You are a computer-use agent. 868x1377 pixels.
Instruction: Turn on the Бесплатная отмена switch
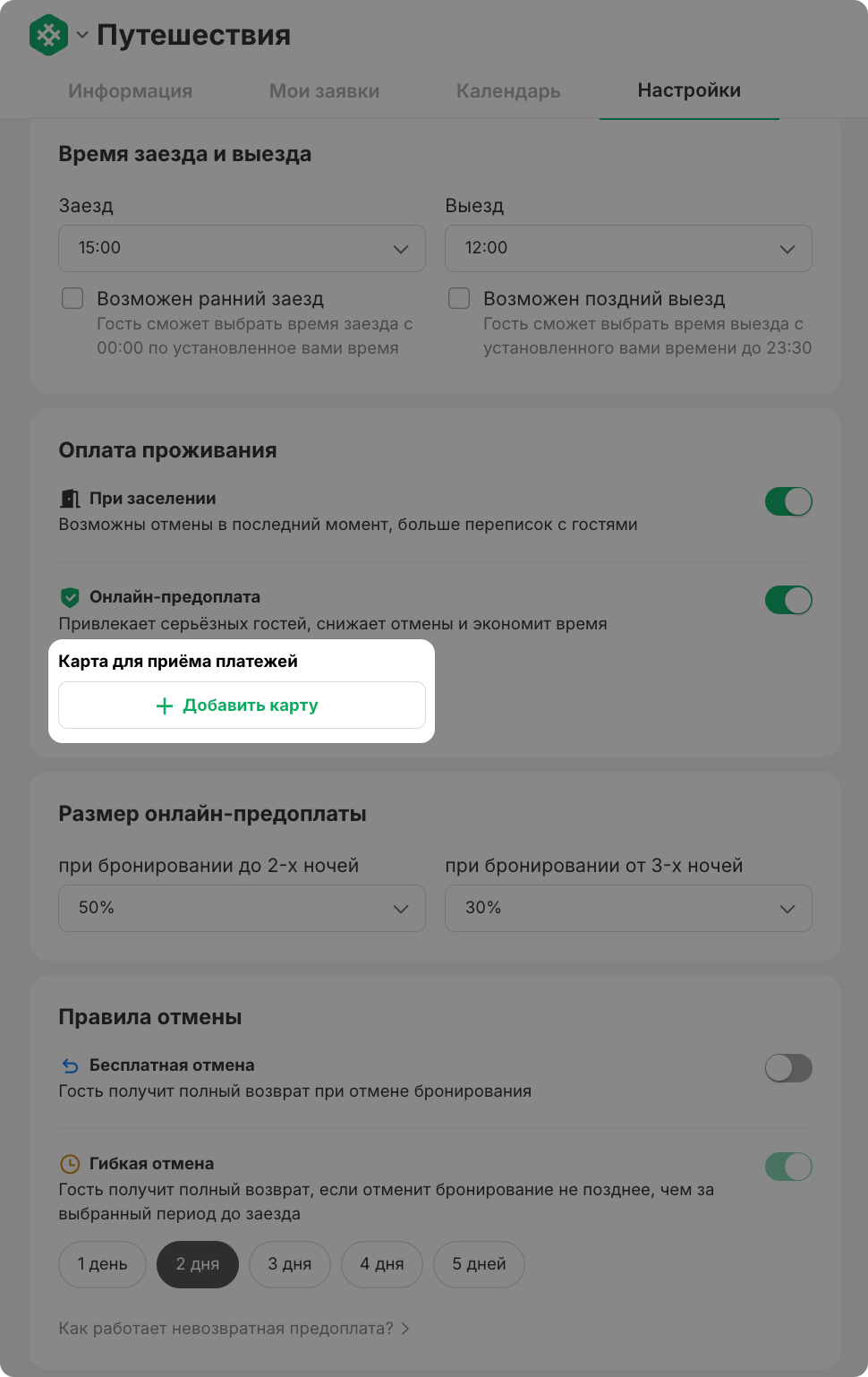pos(788,1068)
